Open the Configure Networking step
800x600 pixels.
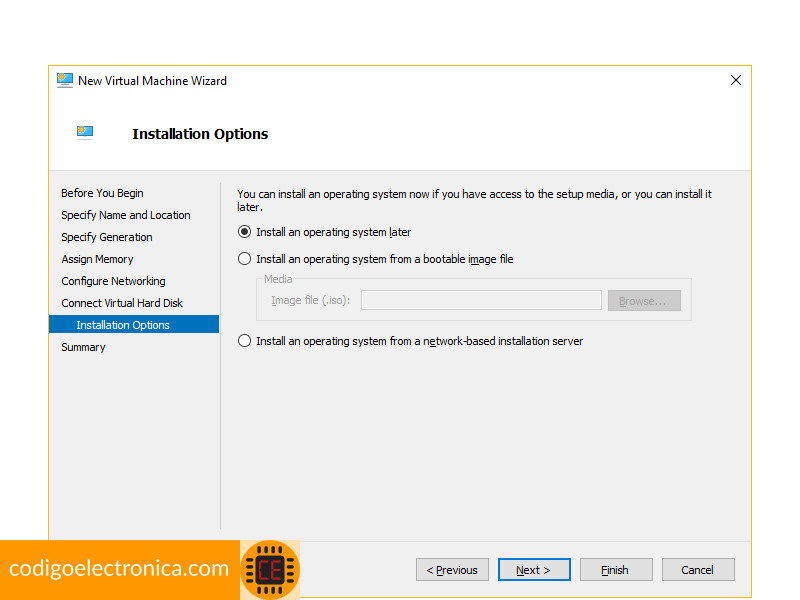click(113, 281)
